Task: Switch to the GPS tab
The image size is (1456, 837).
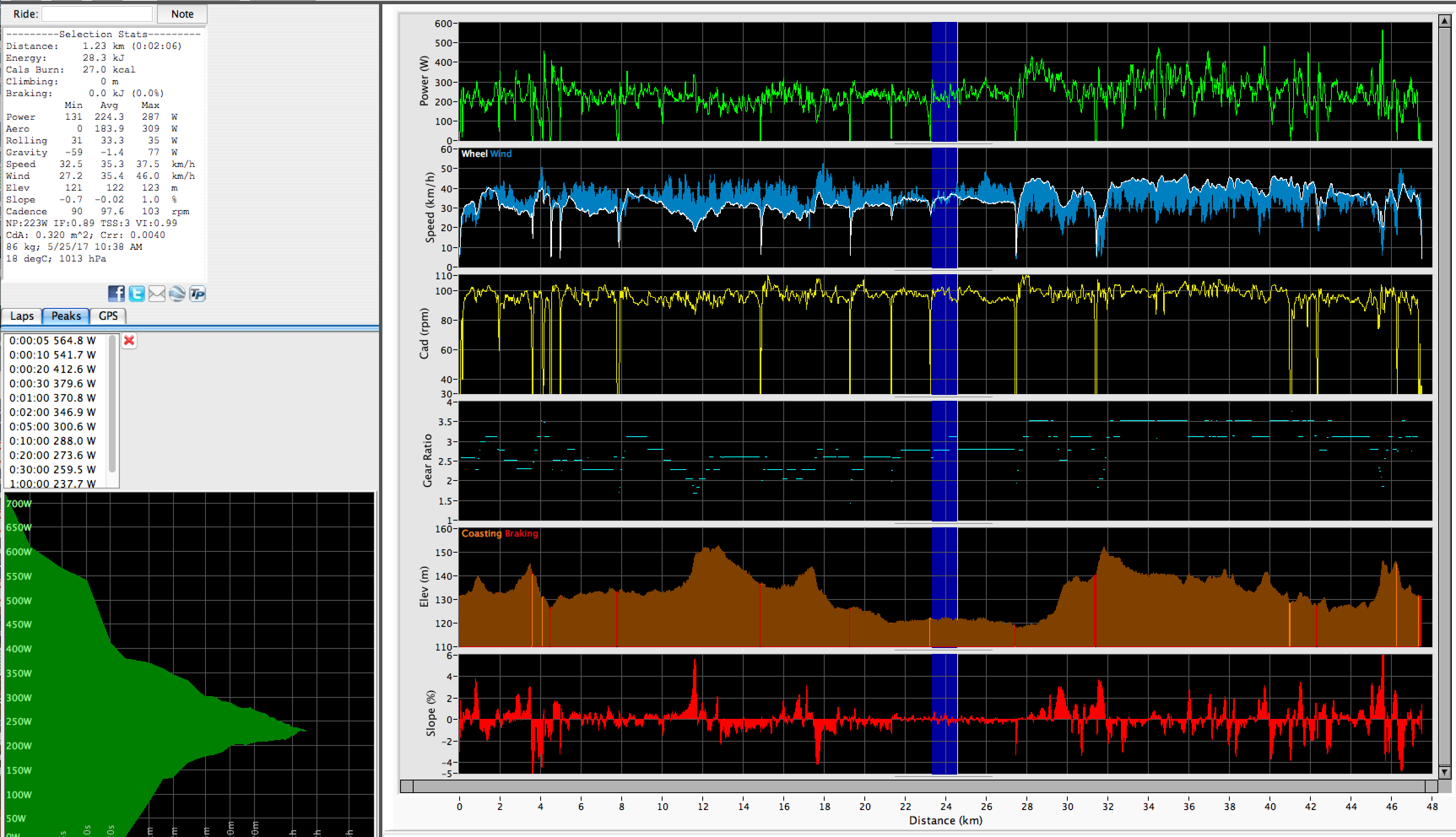Action: pos(108,316)
